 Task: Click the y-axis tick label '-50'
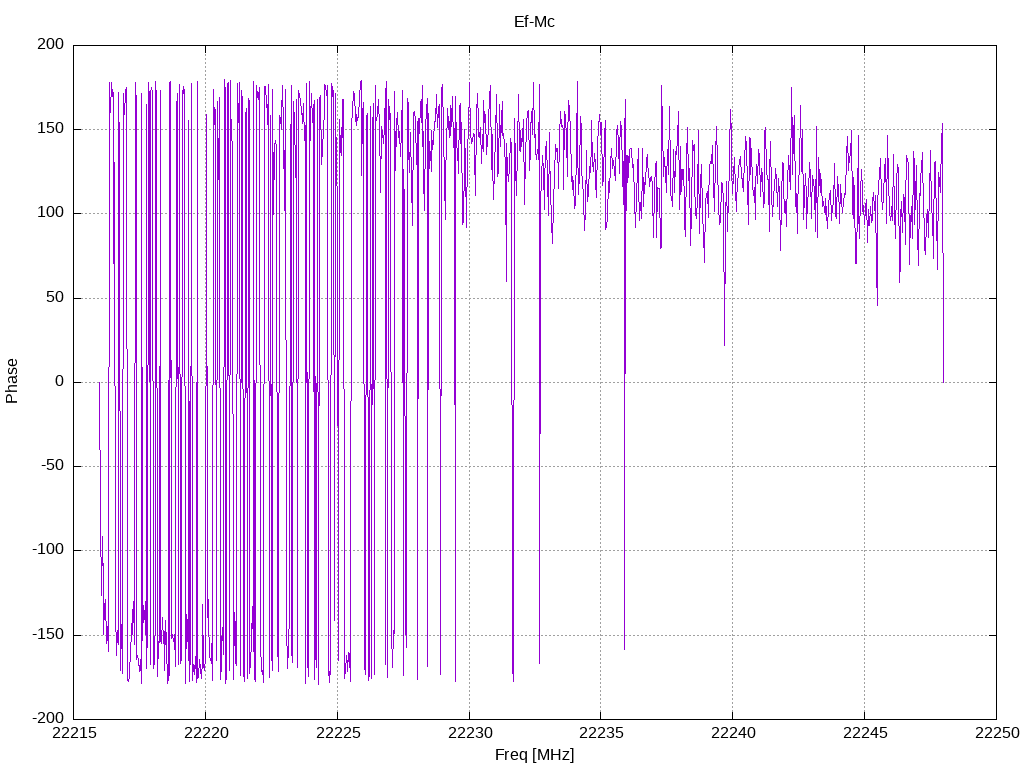tap(52, 466)
